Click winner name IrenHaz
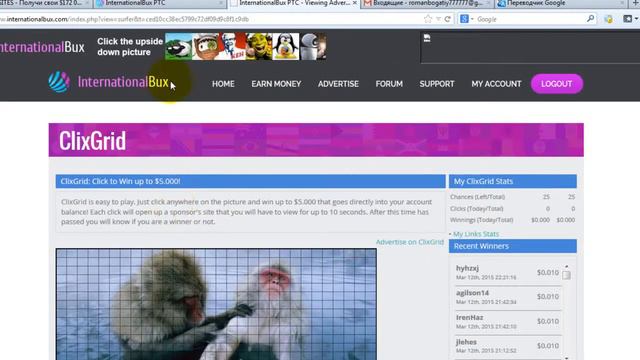 tap(469, 317)
